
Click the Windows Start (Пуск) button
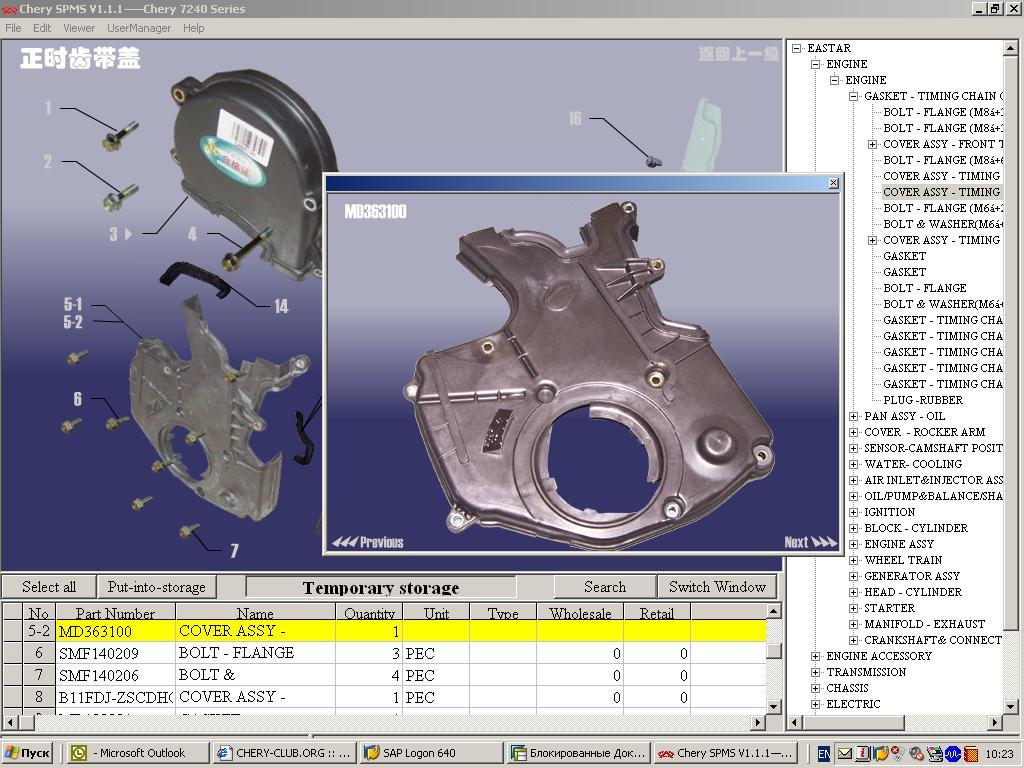coord(27,753)
